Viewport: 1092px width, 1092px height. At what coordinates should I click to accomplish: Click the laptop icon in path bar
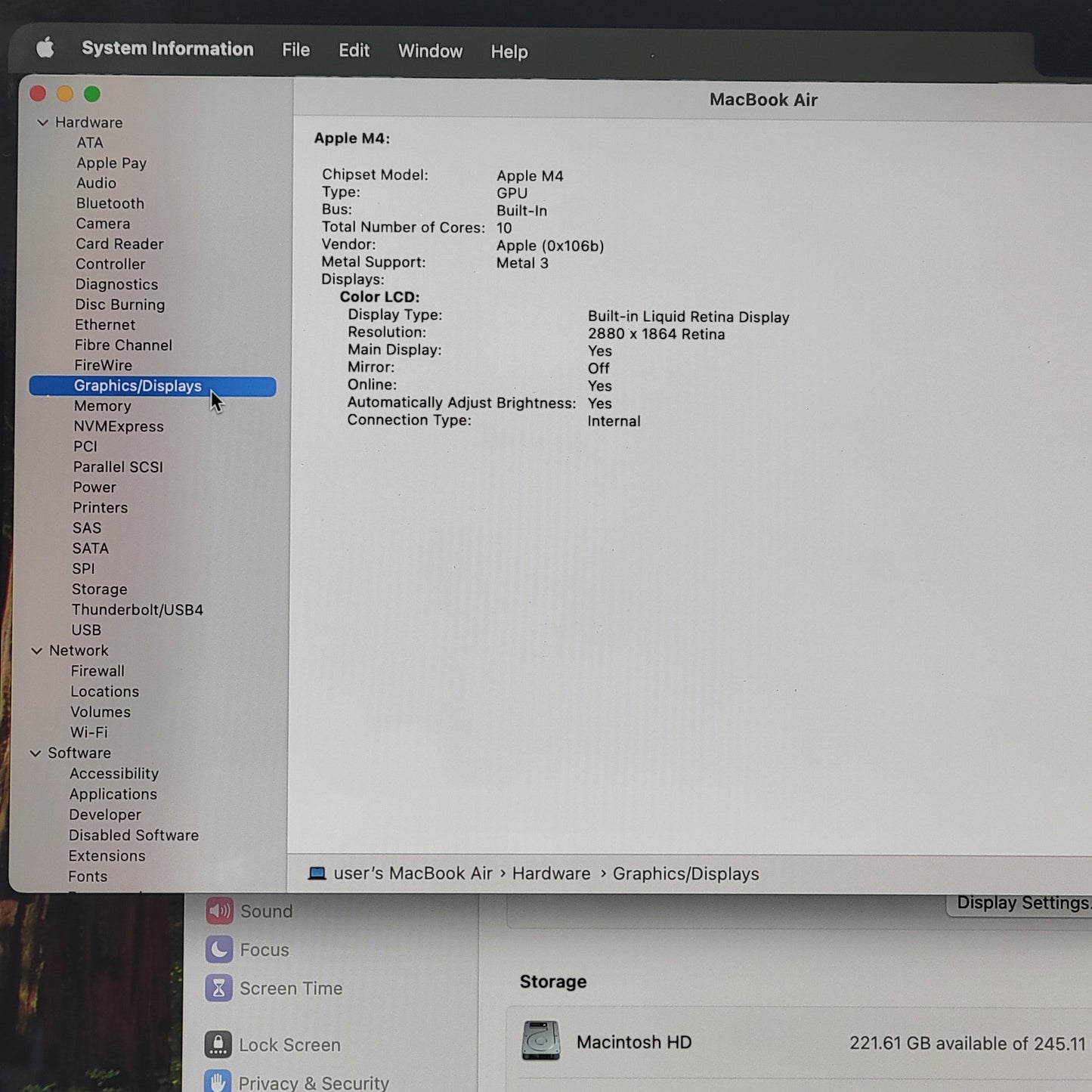[x=317, y=874]
